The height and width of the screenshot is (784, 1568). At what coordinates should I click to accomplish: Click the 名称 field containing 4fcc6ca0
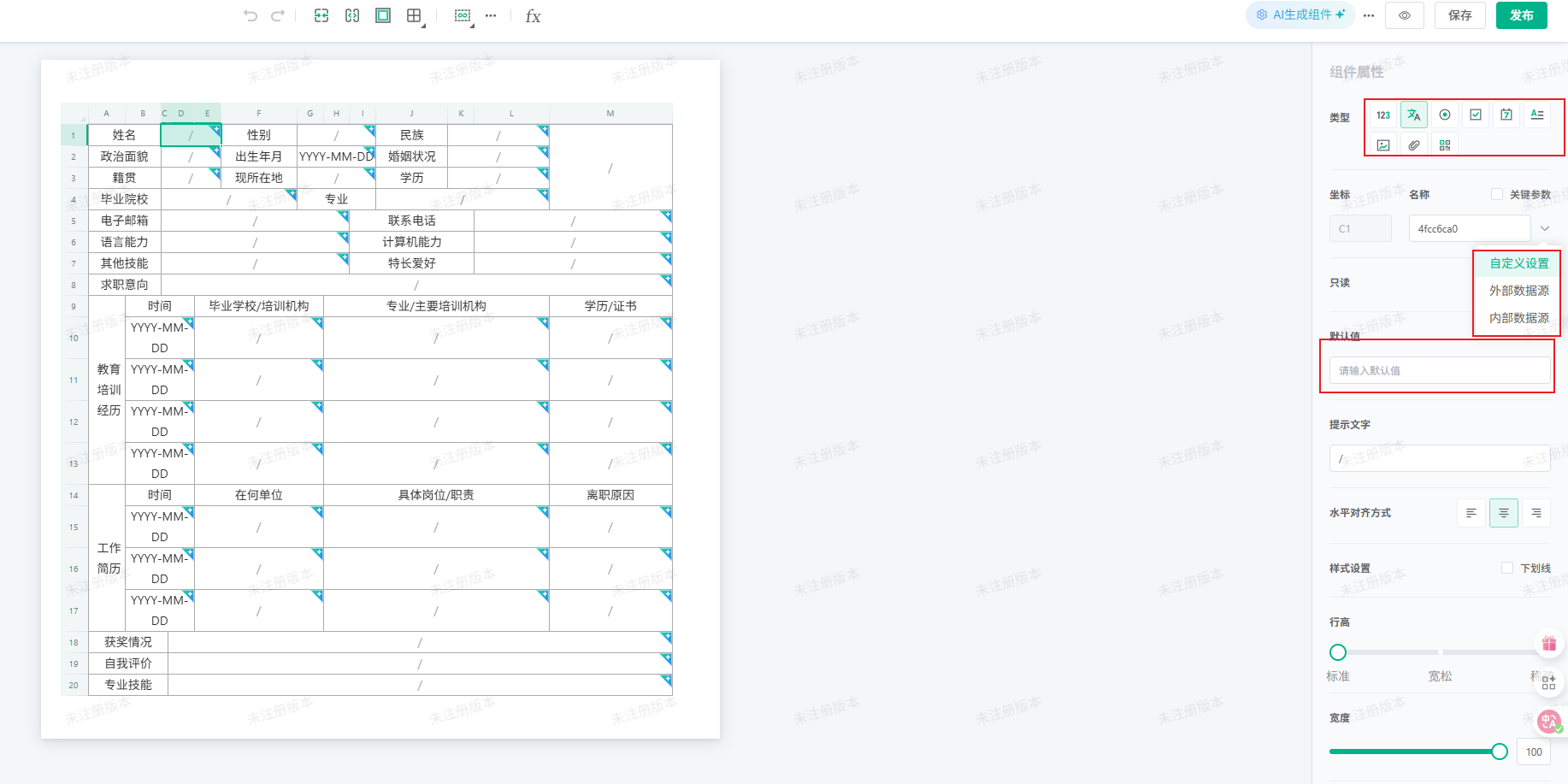coord(1470,228)
